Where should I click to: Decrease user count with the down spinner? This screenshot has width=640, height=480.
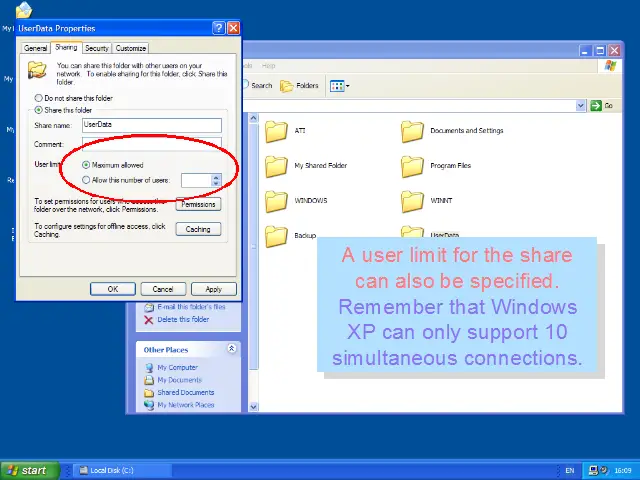216,183
